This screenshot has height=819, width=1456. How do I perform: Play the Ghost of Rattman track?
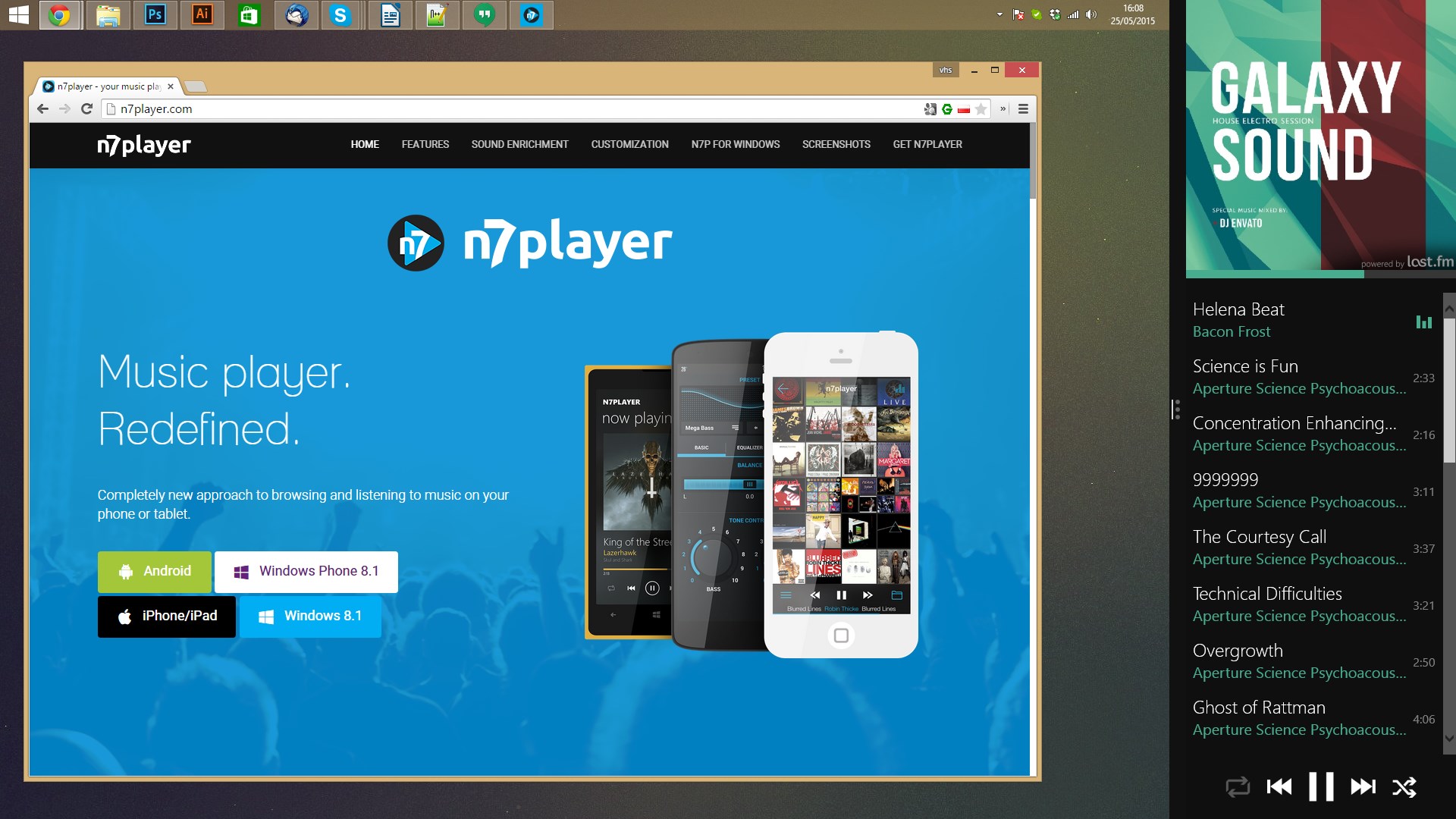point(1313,719)
